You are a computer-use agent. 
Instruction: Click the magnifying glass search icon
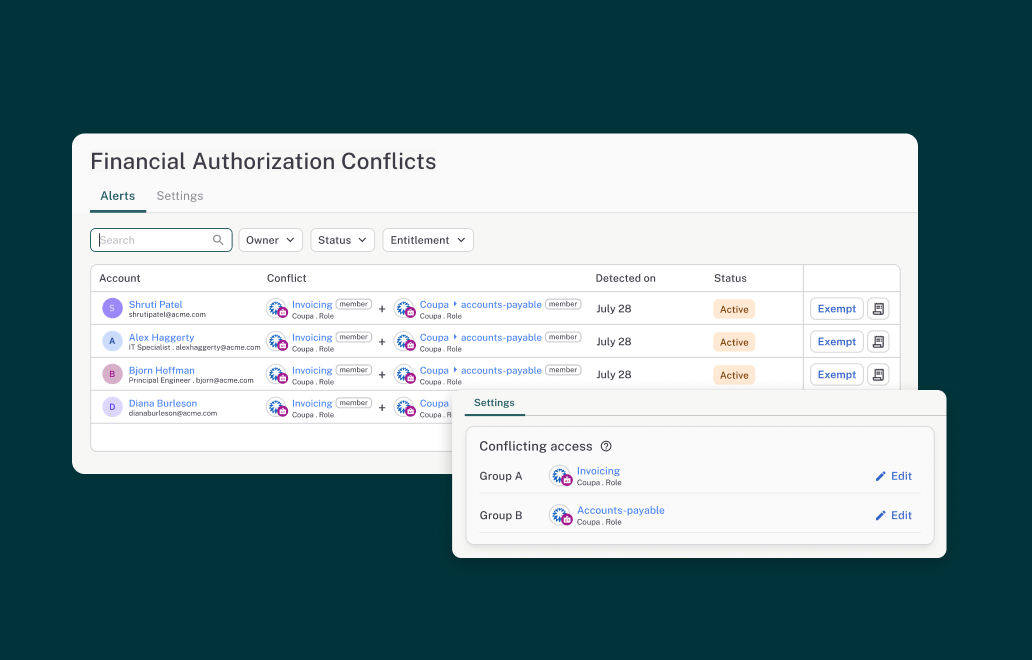[218, 240]
